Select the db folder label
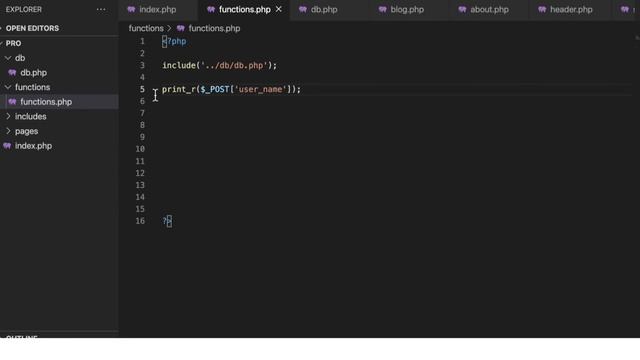 (20, 58)
